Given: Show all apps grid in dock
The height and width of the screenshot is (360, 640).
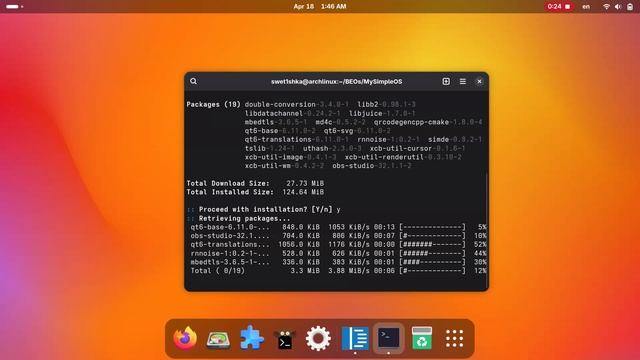Looking at the screenshot, I should [x=455, y=338].
